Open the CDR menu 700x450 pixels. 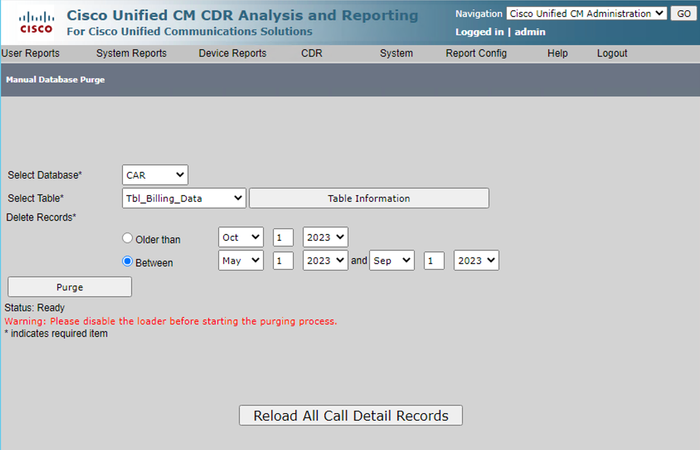tap(312, 54)
